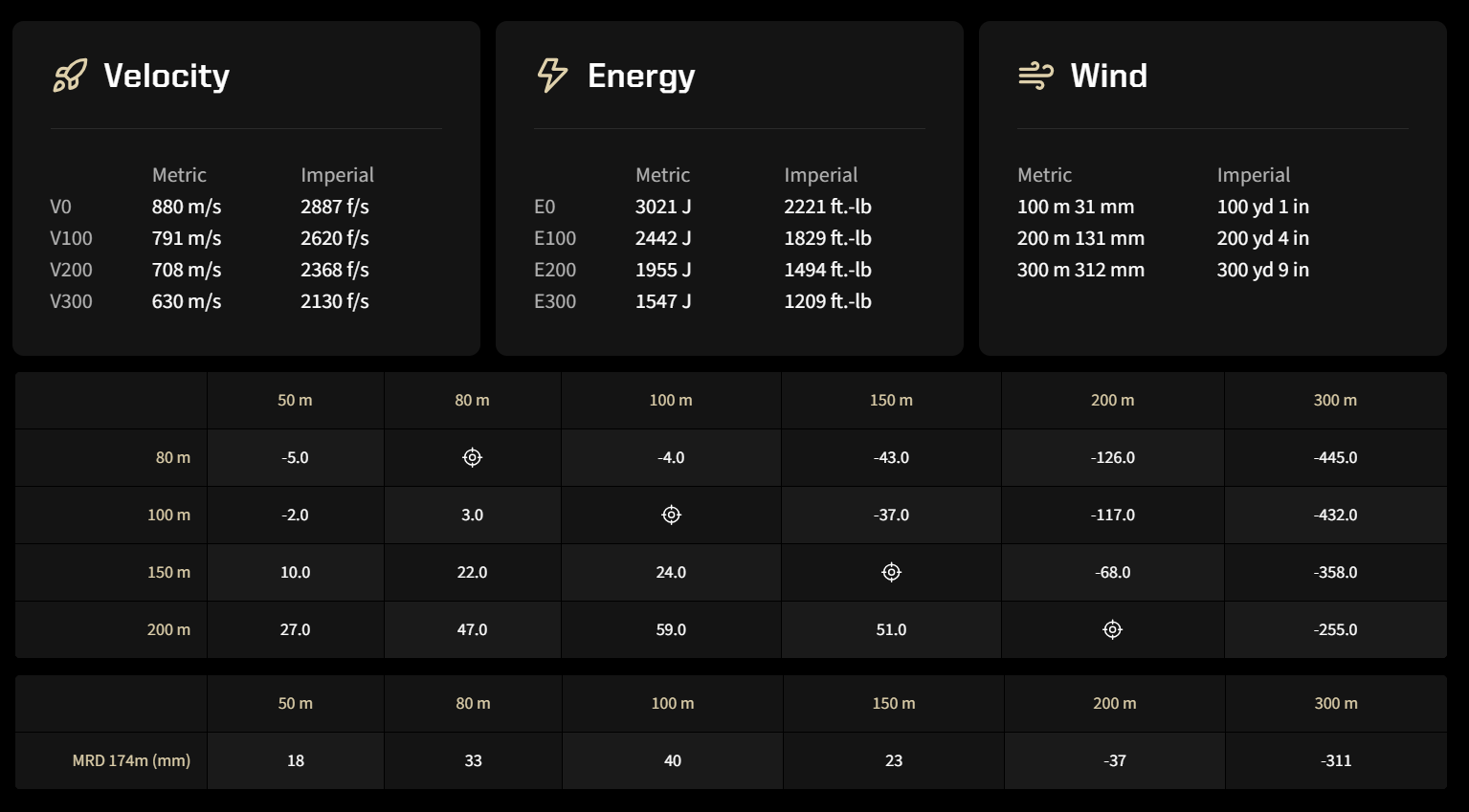Image resolution: width=1469 pixels, height=812 pixels.
Task: Select the crosshair zero icon in 200 m row
Action: pos(1113,630)
